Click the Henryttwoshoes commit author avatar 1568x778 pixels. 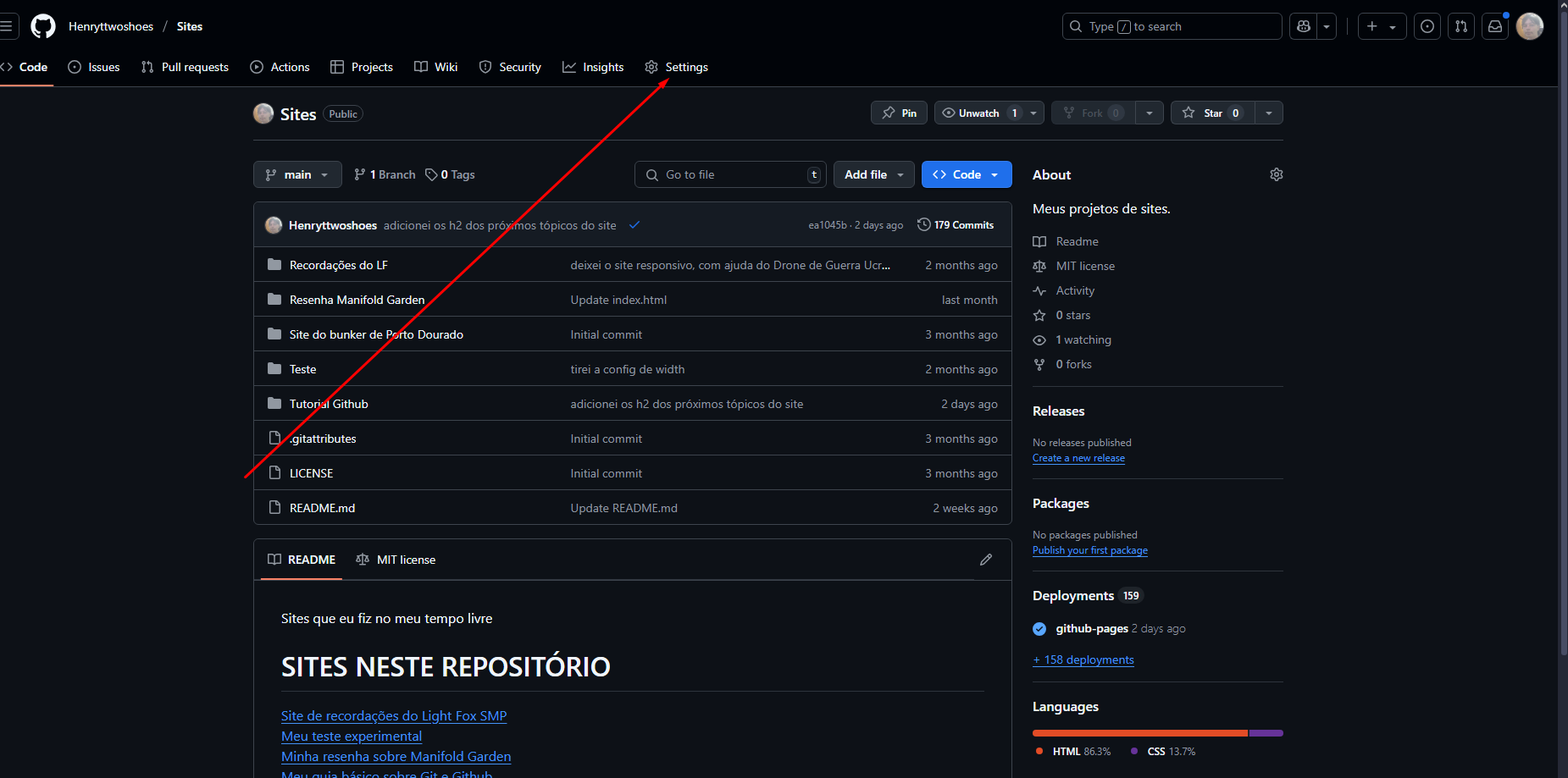coord(274,225)
